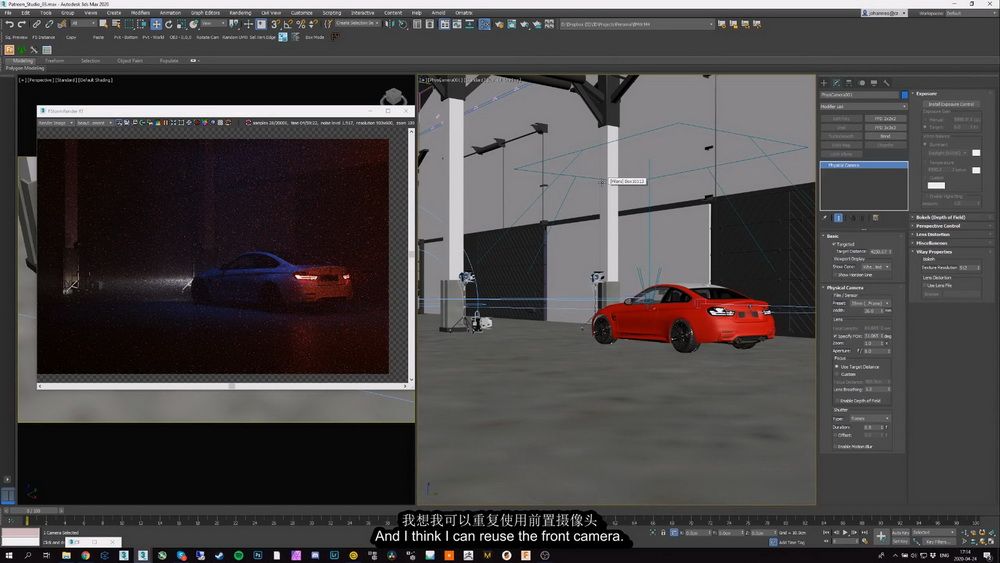Image resolution: width=1000 pixels, height=563 pixels.
Task: Activate the Select and Link tool
Action: click(36, 24)
